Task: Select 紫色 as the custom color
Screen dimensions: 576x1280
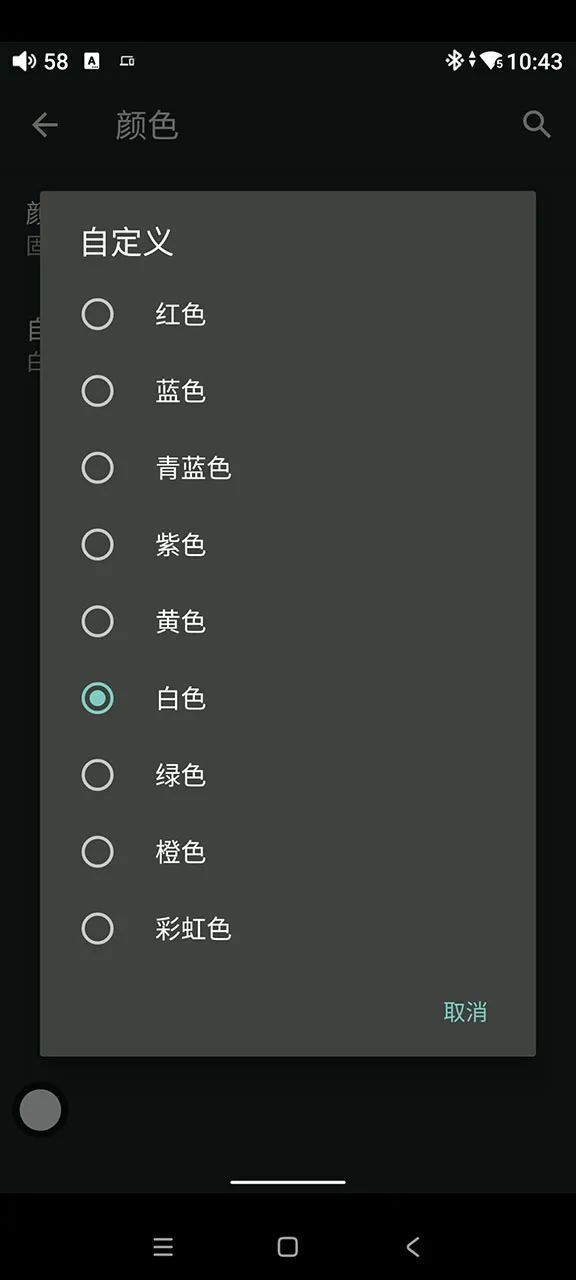Action: (98, 545)
